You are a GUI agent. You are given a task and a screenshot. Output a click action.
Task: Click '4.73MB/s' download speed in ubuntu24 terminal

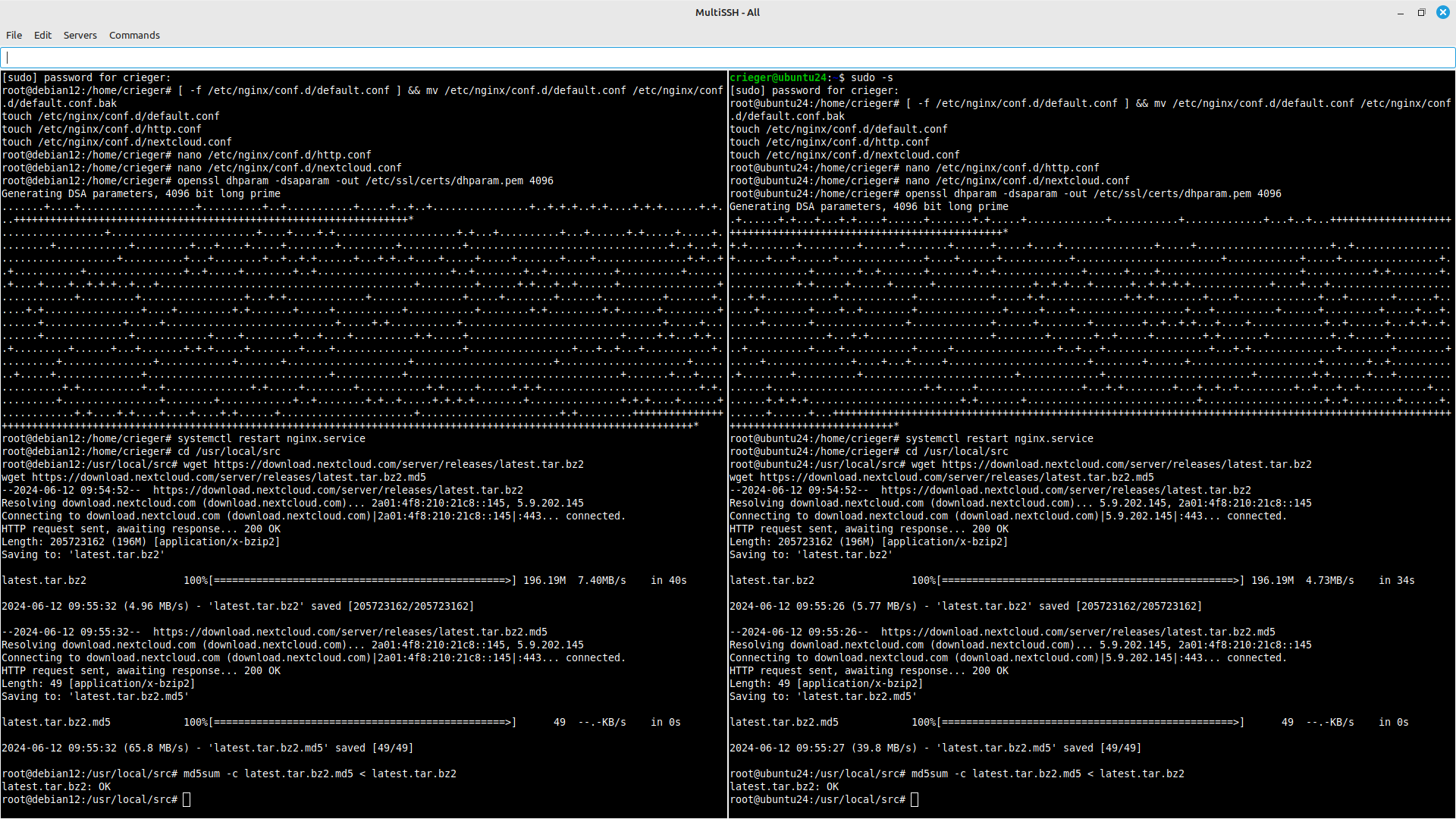pos(1330,580)
